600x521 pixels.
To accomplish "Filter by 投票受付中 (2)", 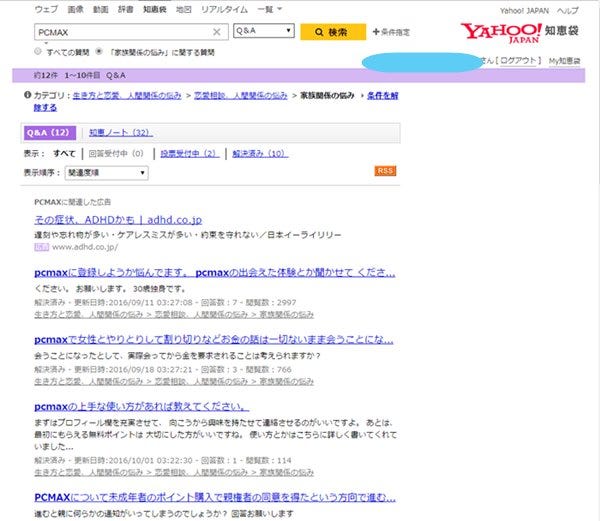I will click(x=190, y=154).
